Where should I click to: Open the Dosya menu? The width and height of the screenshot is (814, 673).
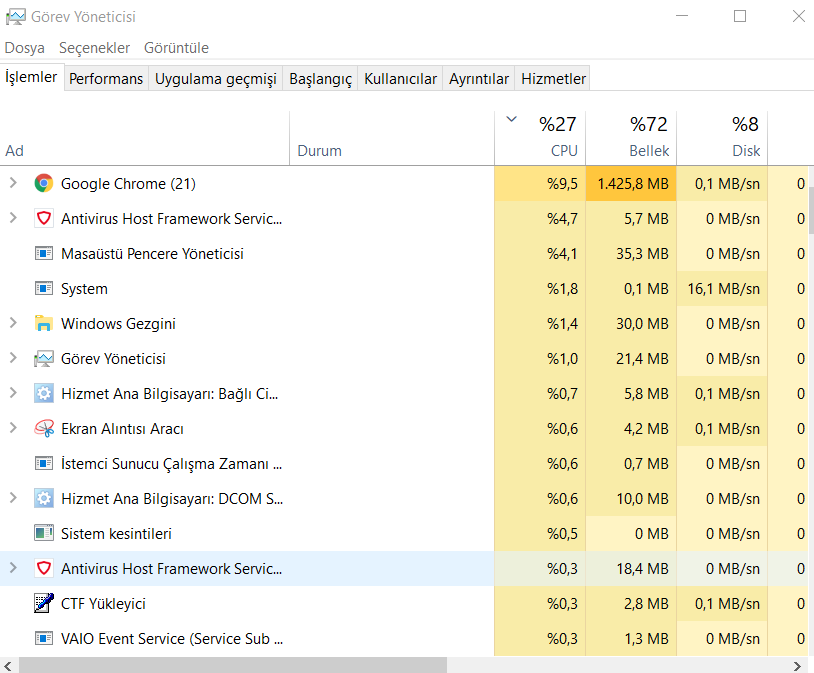[24, 48]
